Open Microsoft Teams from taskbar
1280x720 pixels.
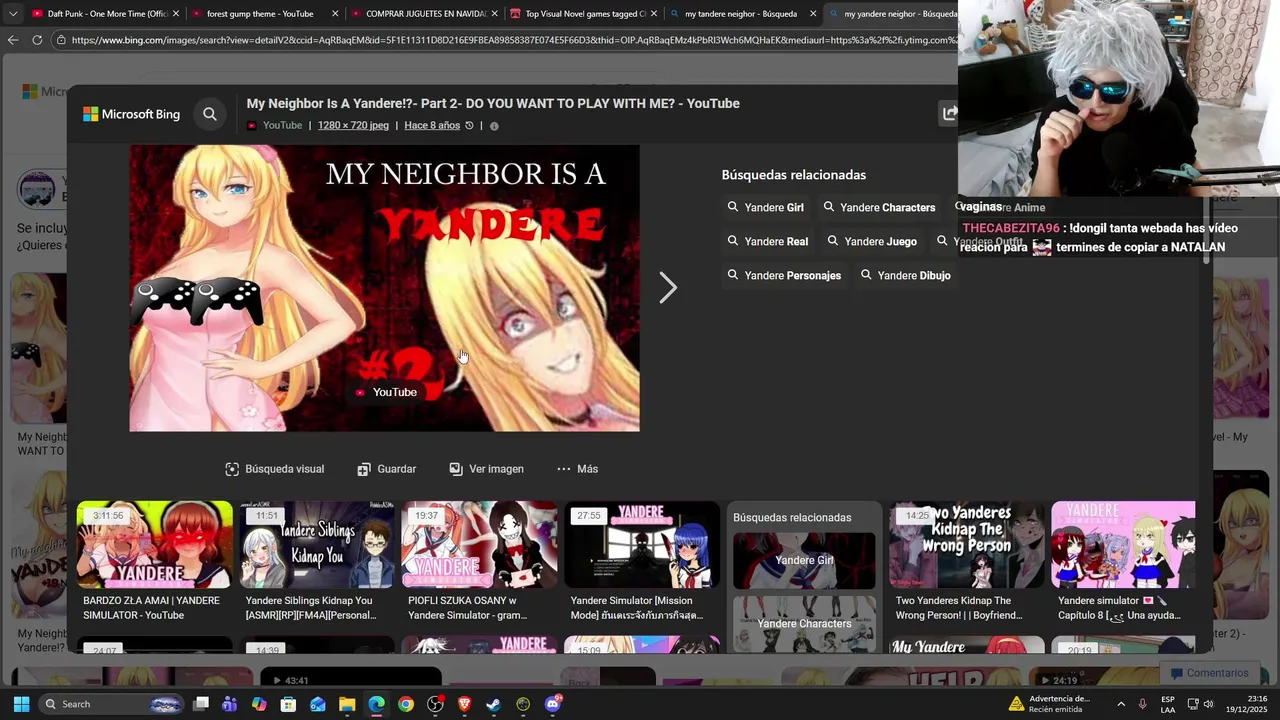click(x=230, y=704)
